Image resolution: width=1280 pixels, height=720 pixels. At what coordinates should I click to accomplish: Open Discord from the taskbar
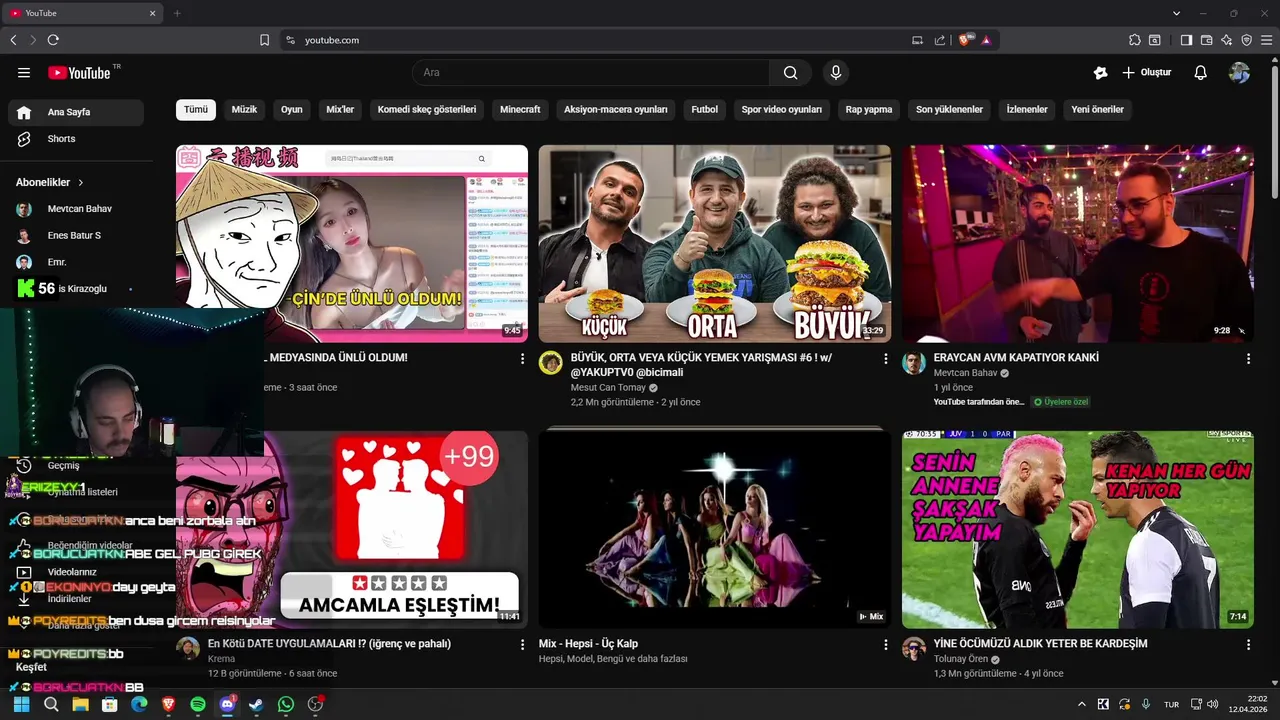click(227, 704)
